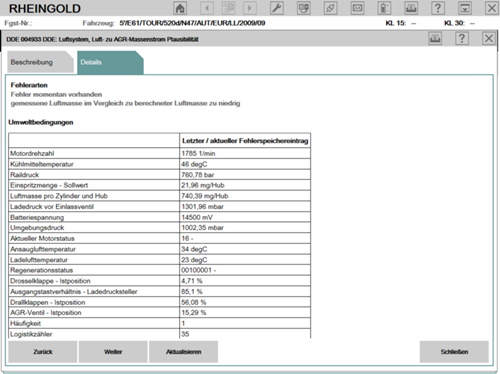
Task: Click the battery status icon
Action: point(384,8)
